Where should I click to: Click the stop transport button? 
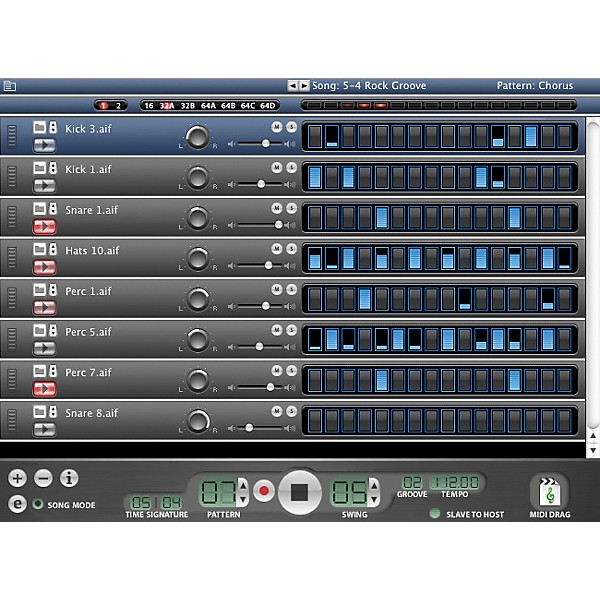point(300,492)
